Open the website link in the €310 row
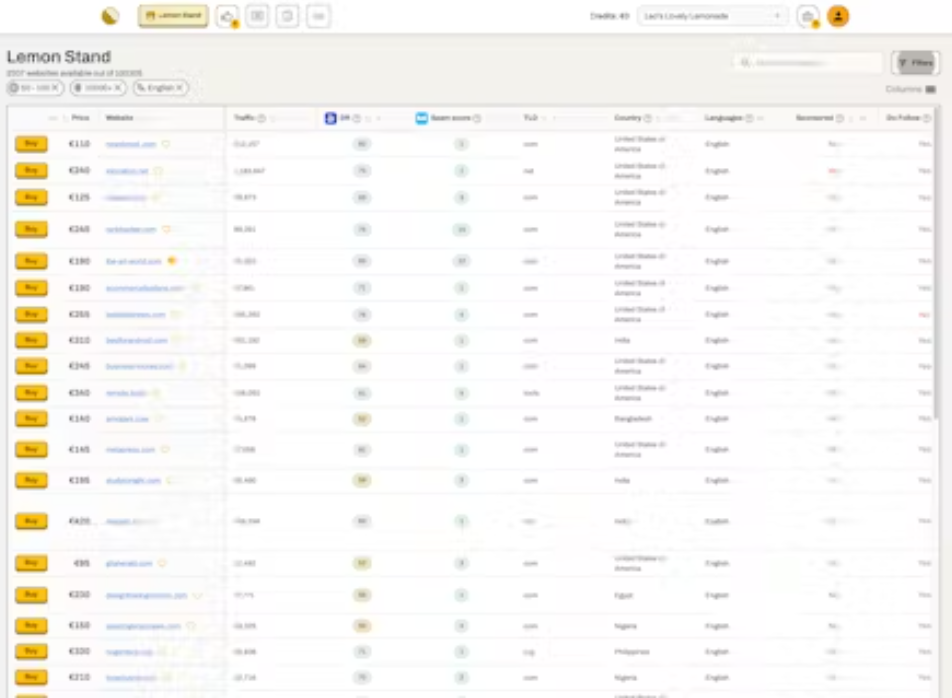The height and width of the screenshot is (698, 952). coord(137,341)
